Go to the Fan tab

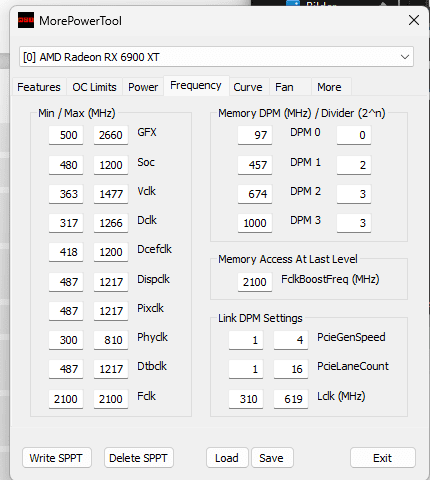pyautogui.click(x=290, y=87)
